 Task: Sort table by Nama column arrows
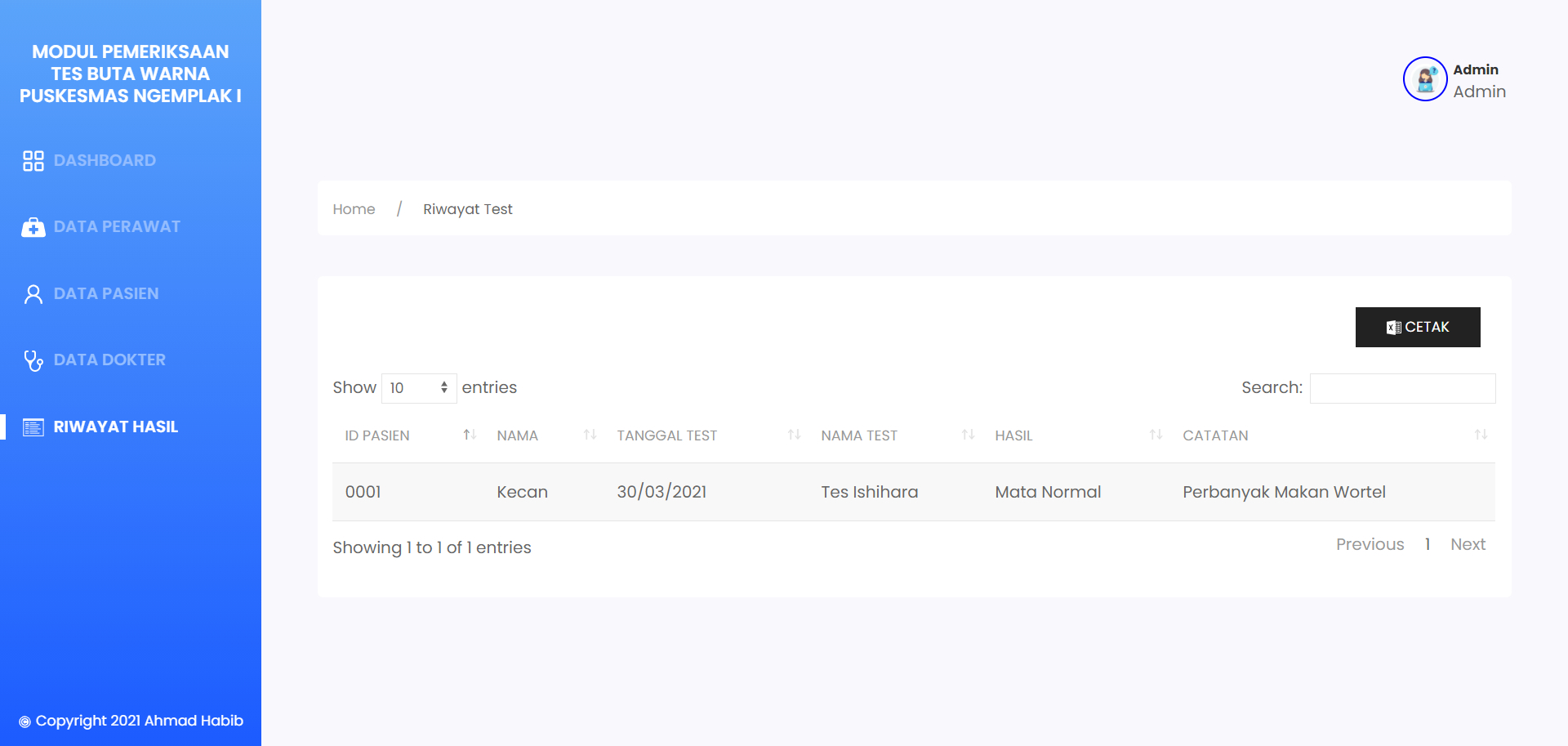(590, 436)
